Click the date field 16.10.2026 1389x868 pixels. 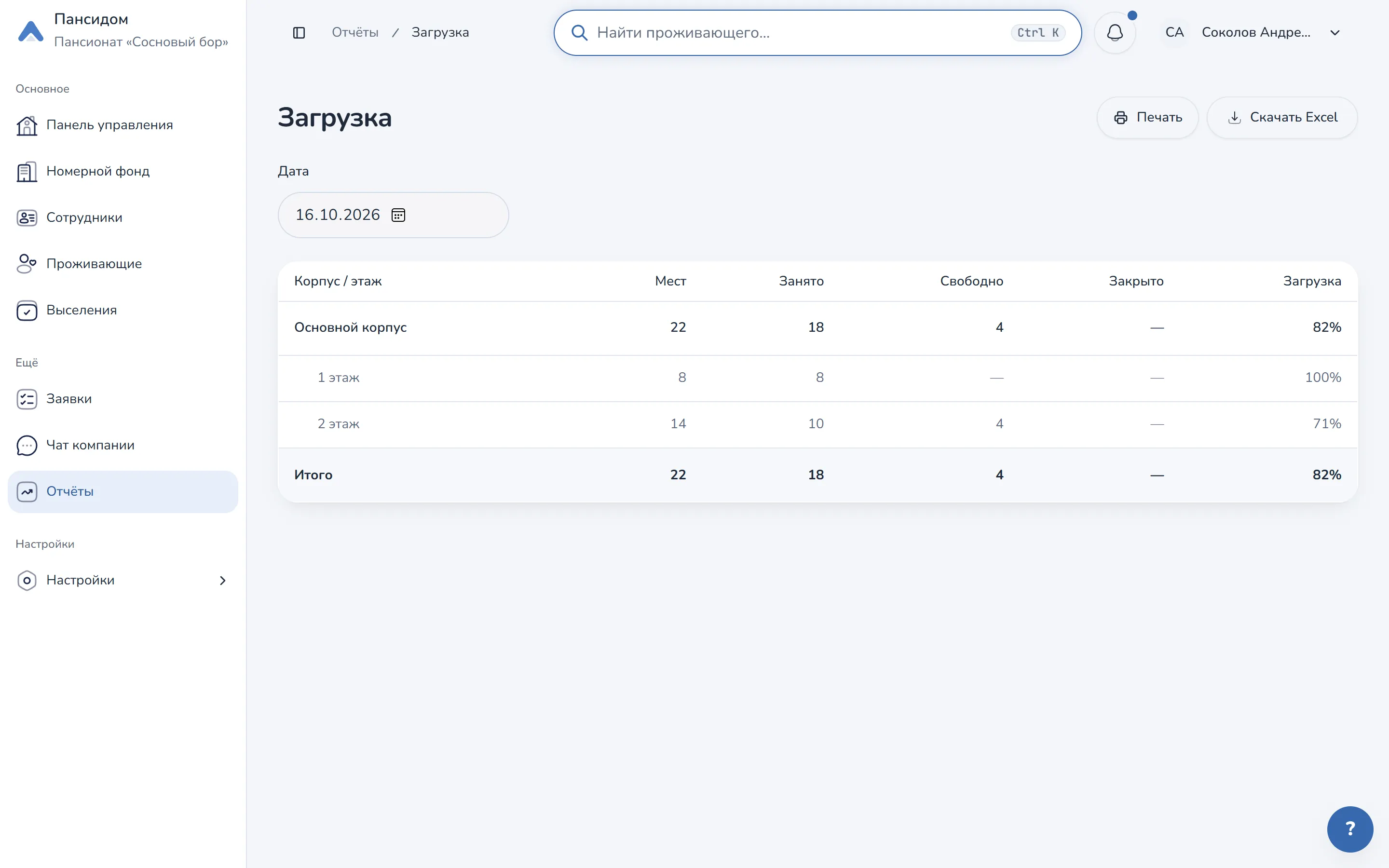pos(393,215)
